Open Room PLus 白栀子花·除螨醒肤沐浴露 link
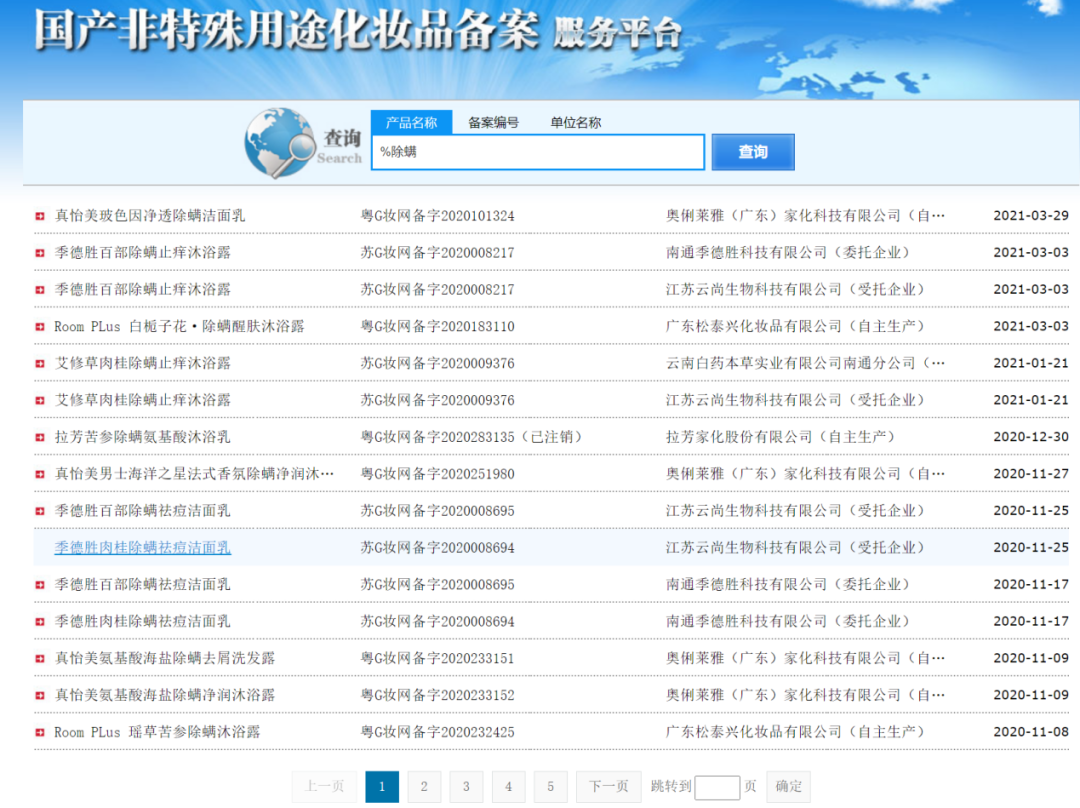 click(179, 327)
